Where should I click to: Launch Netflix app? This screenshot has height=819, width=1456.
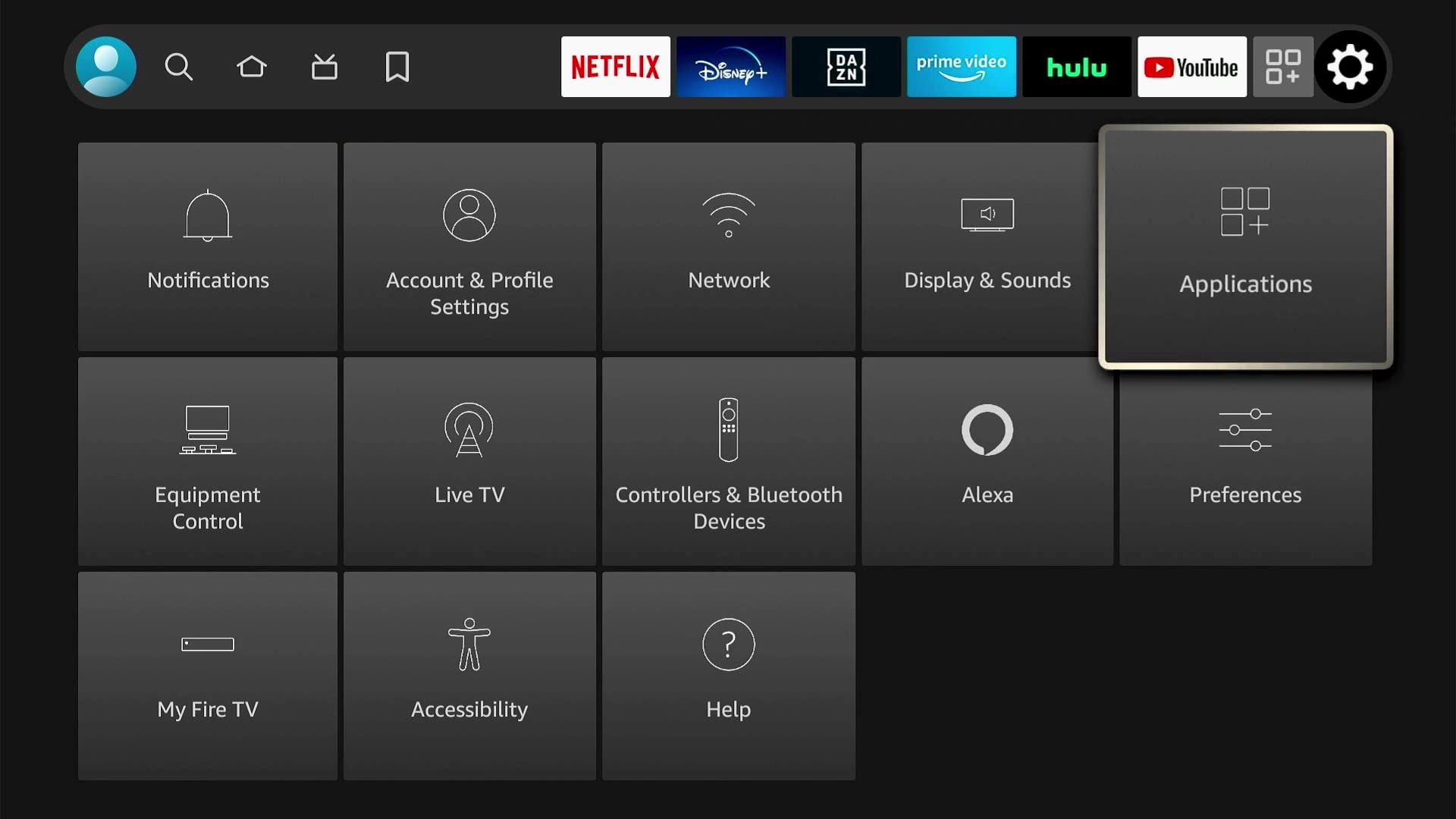tap(614, 67)
